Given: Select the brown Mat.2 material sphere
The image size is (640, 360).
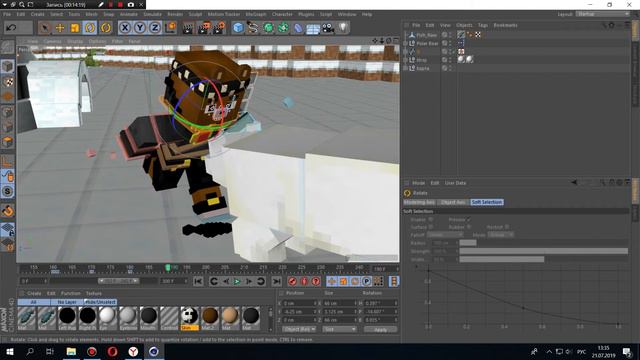Looking at the screenshot, I should [x=210, y=318].
